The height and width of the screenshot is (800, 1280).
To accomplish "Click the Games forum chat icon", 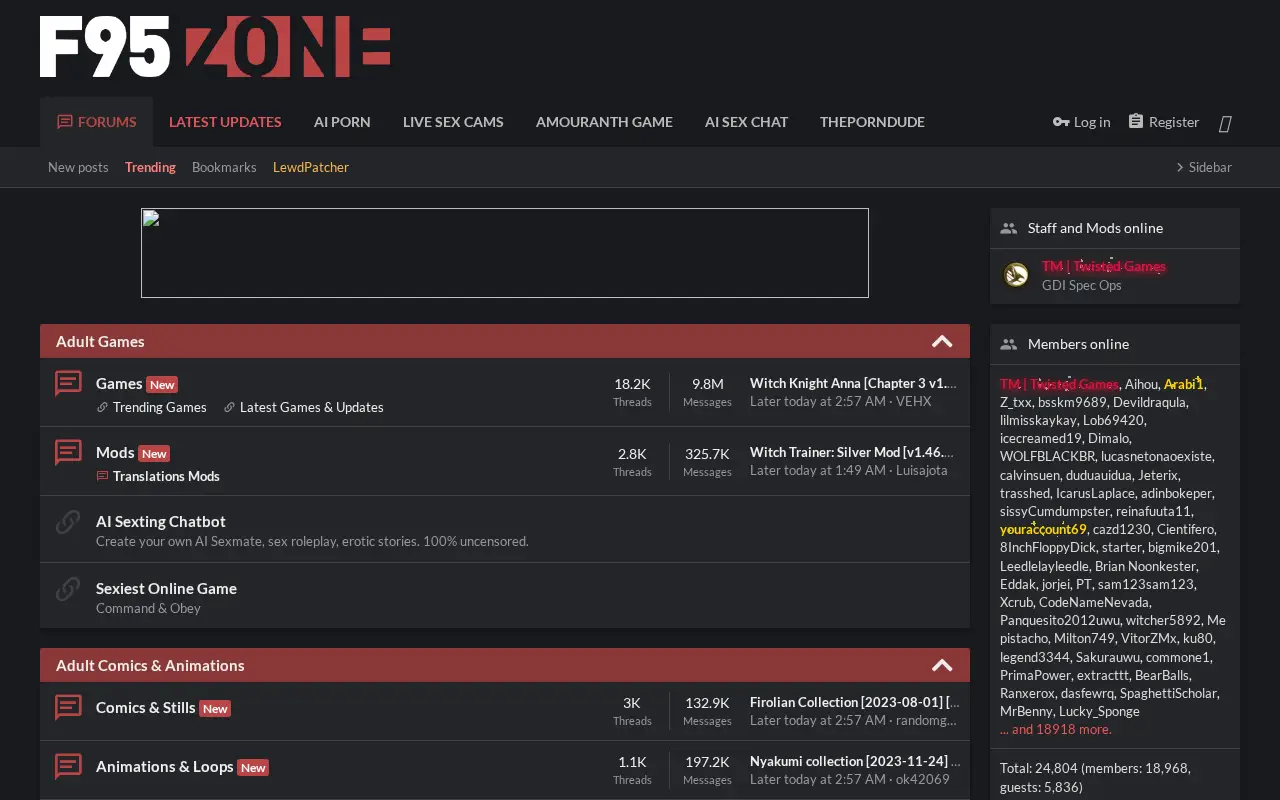I will tap(68, 383).
